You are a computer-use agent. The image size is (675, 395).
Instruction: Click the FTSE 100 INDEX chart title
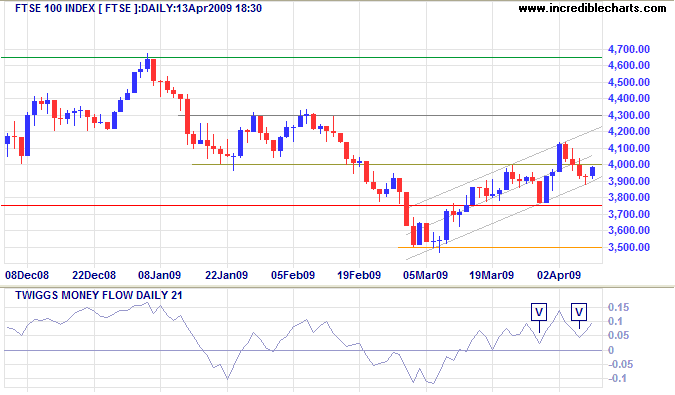(x=138, y=8)
